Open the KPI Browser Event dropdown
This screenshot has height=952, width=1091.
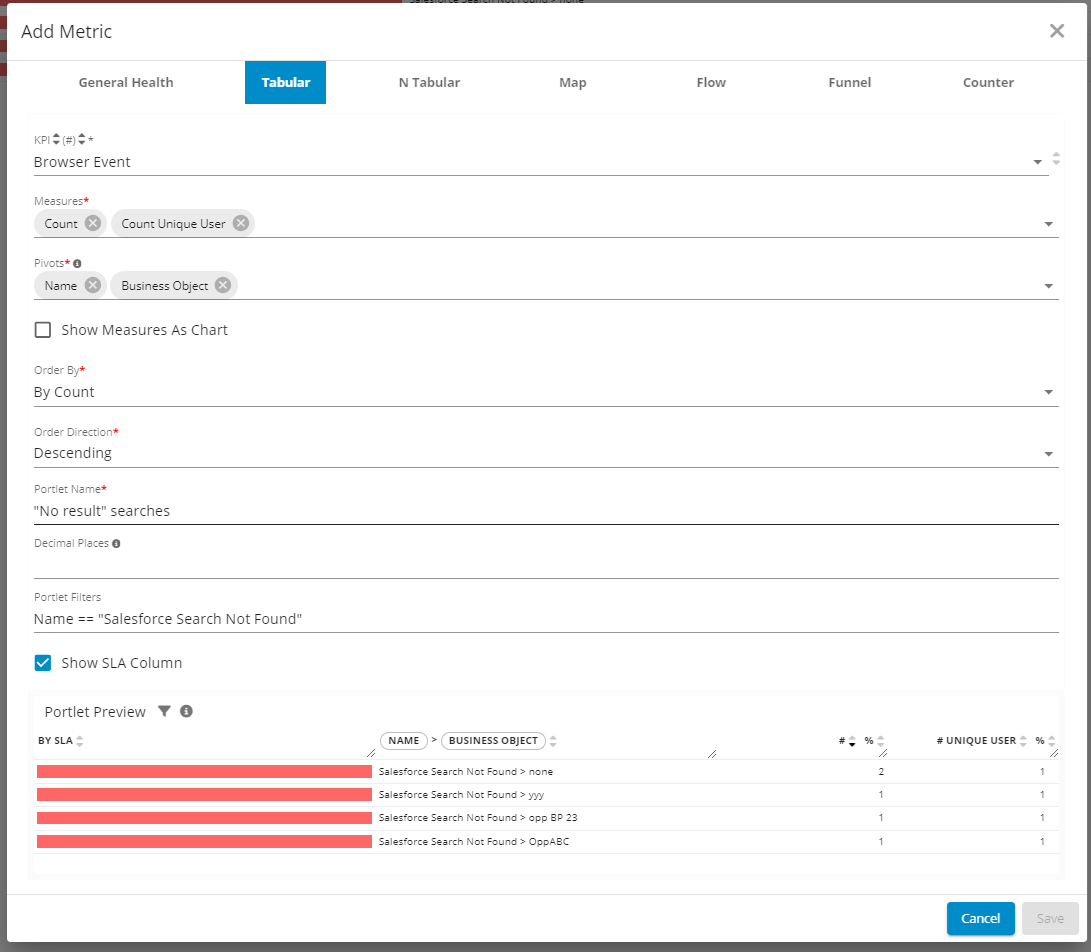tap(1037, 162)
